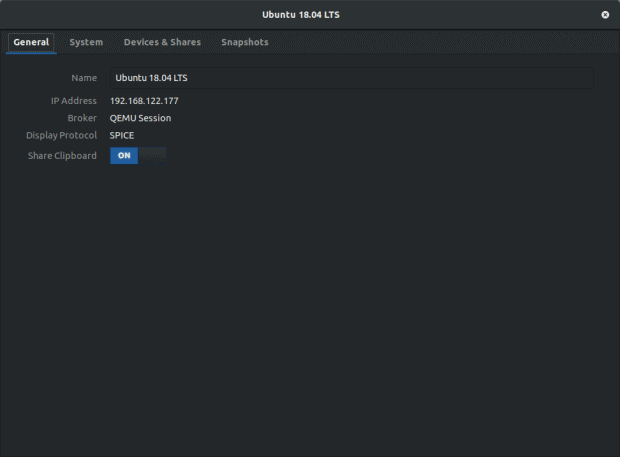Click the window title Ubuntu 18.04 LTS
620x457 pixels.
coord(309,15)
